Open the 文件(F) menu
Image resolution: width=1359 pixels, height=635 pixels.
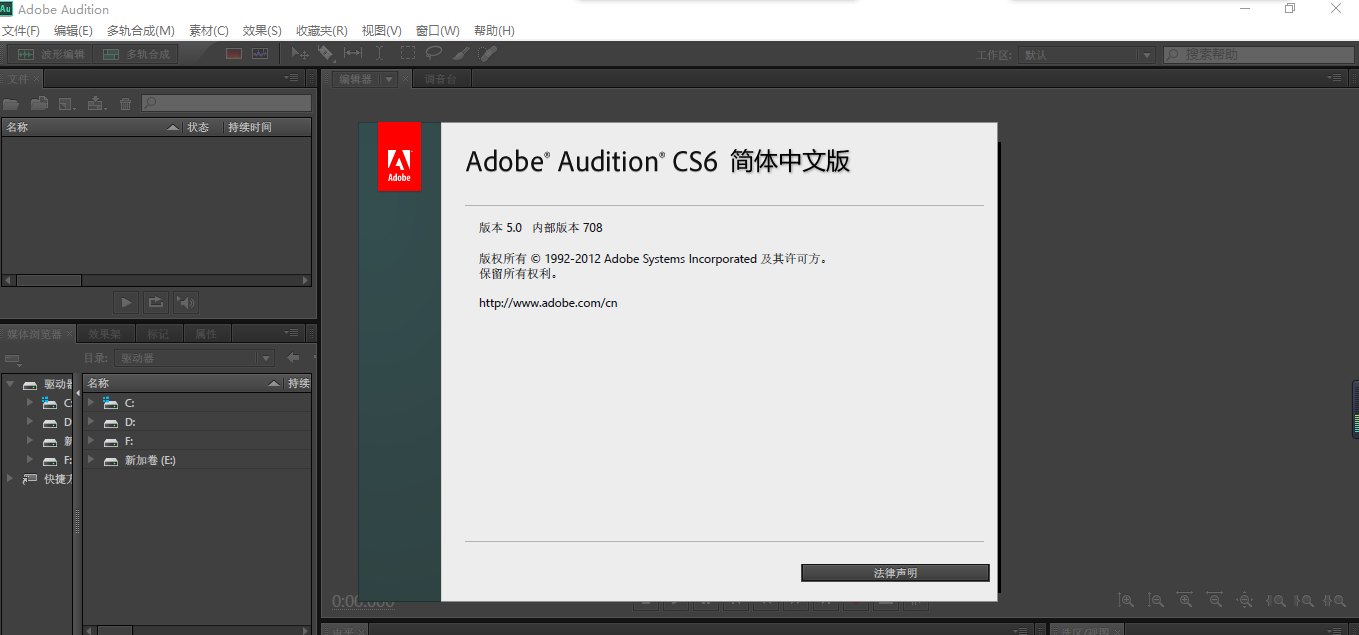21,31
